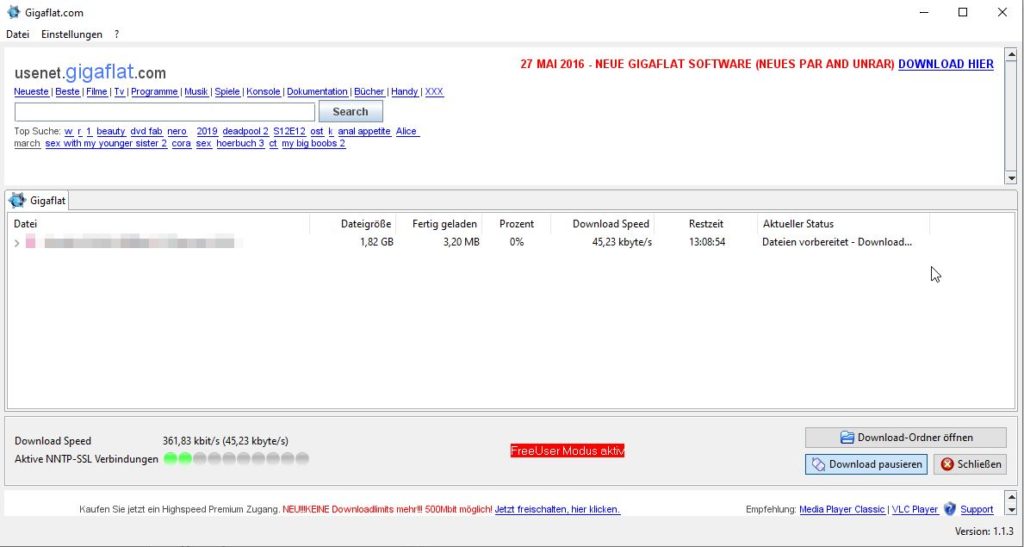This screenshot has width=1024, height=547.
Task: Open the Neueste category link
Action: coord(31,92)
